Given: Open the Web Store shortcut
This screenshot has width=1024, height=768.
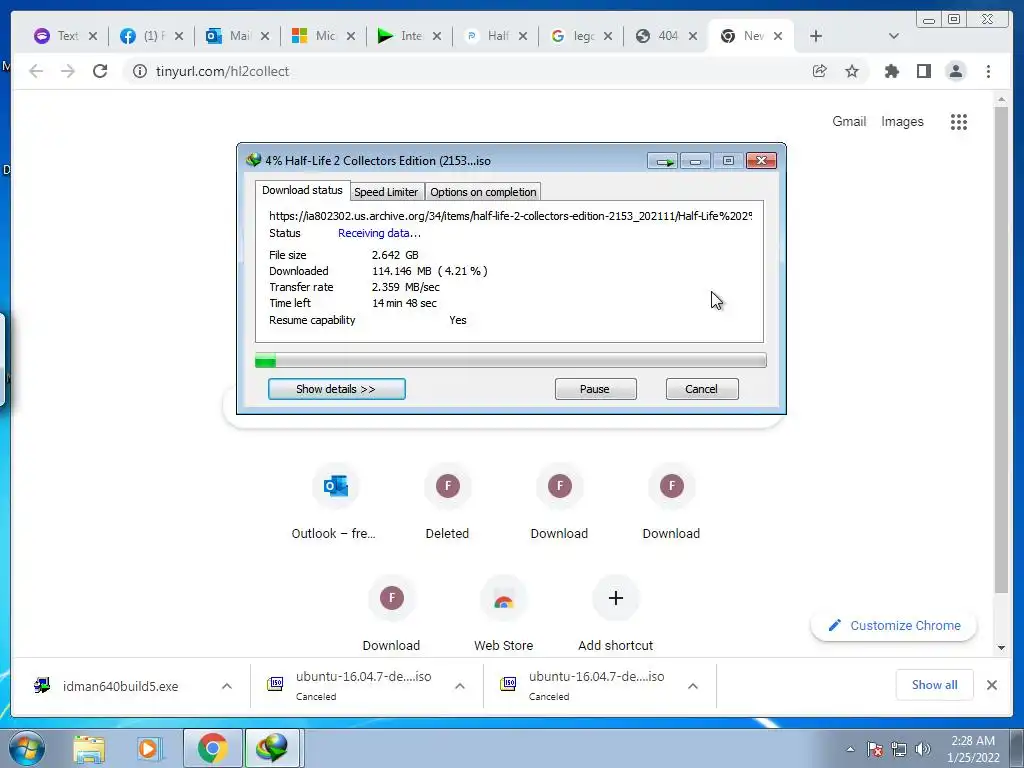Looking at the screenshot, I should (504, 613).
